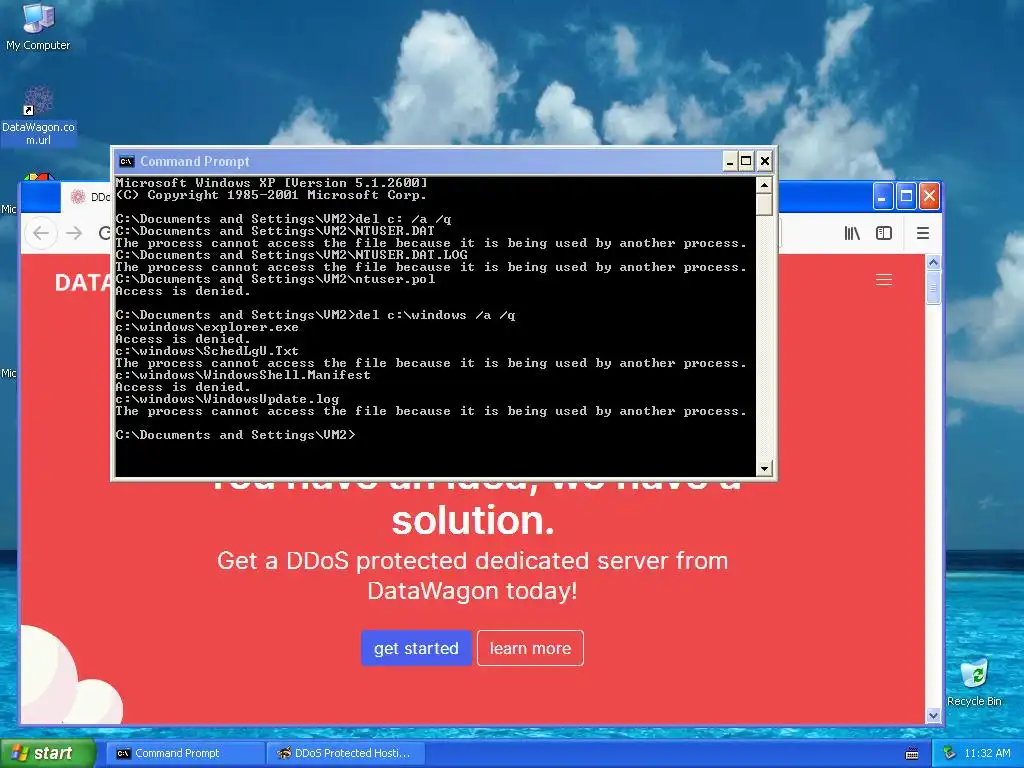Viewport: 1024px width, 768px height.
Task: Click the Start button
Action: [46, 753]
